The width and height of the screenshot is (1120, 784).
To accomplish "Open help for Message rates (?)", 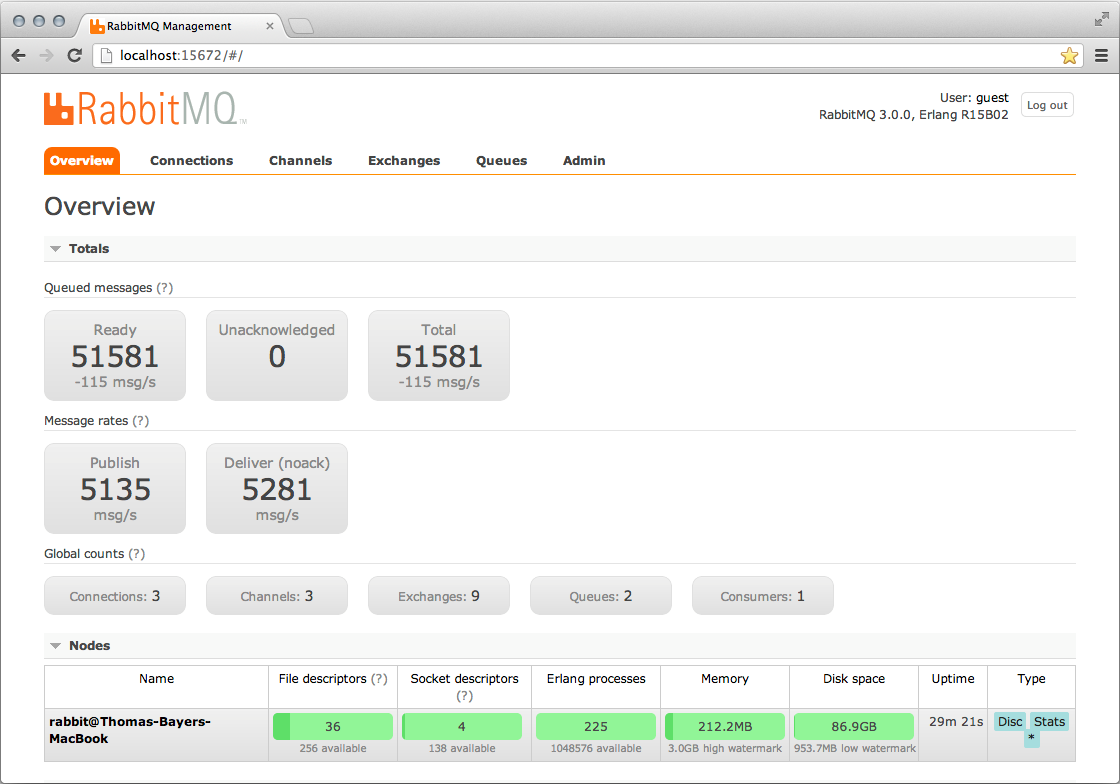I will pyautogui.click(x=141, y=421).
